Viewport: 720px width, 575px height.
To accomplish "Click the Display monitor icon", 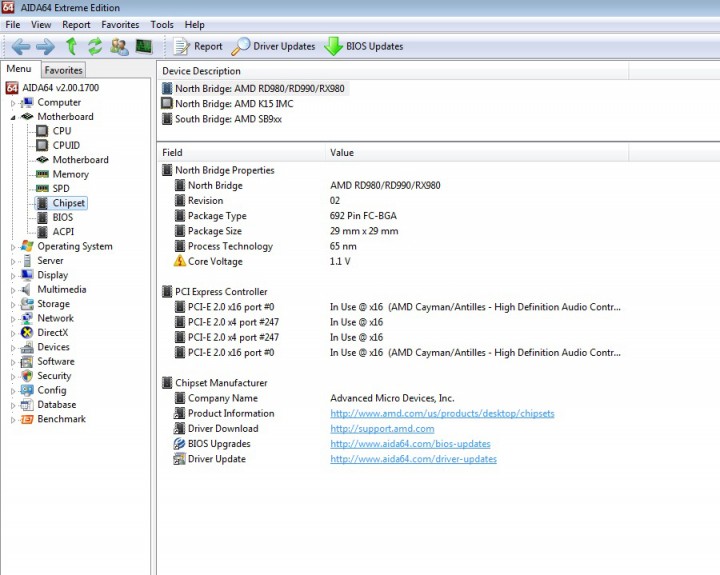I will click(27, 275).
